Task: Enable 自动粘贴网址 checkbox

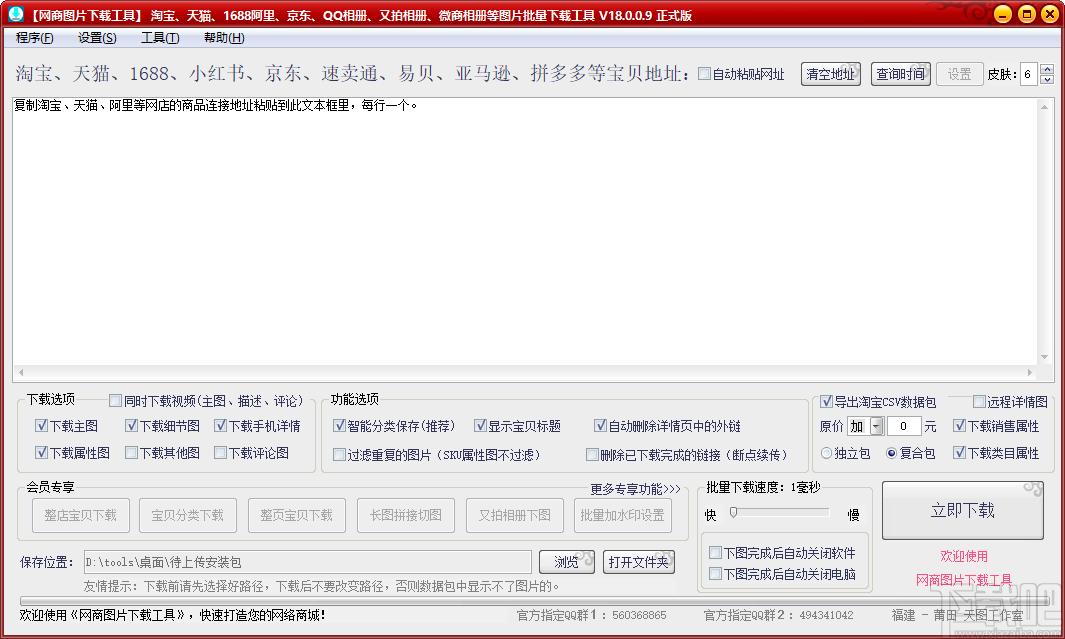Action: tap(705, 74)
